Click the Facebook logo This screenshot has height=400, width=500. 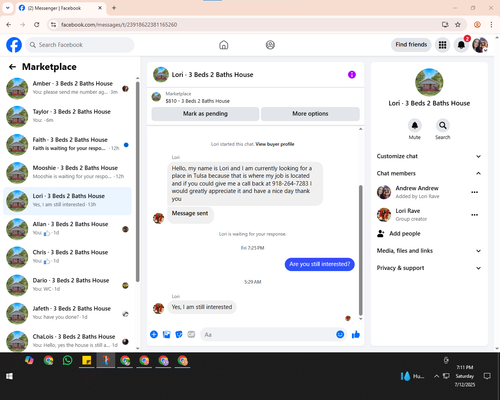pyautogui.click(x=14, y=45)
